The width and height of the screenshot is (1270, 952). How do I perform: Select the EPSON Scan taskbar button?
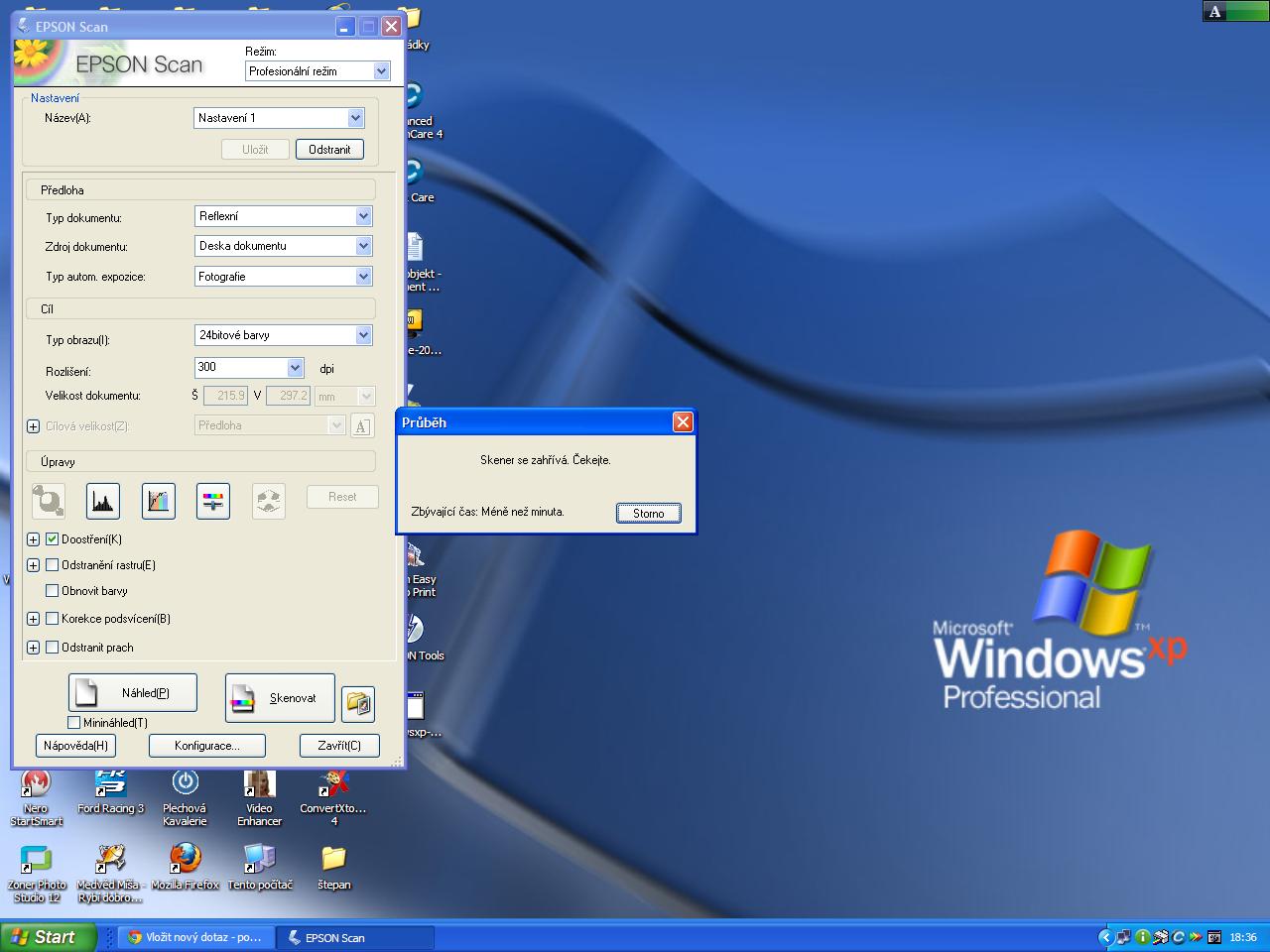point(353,937)
